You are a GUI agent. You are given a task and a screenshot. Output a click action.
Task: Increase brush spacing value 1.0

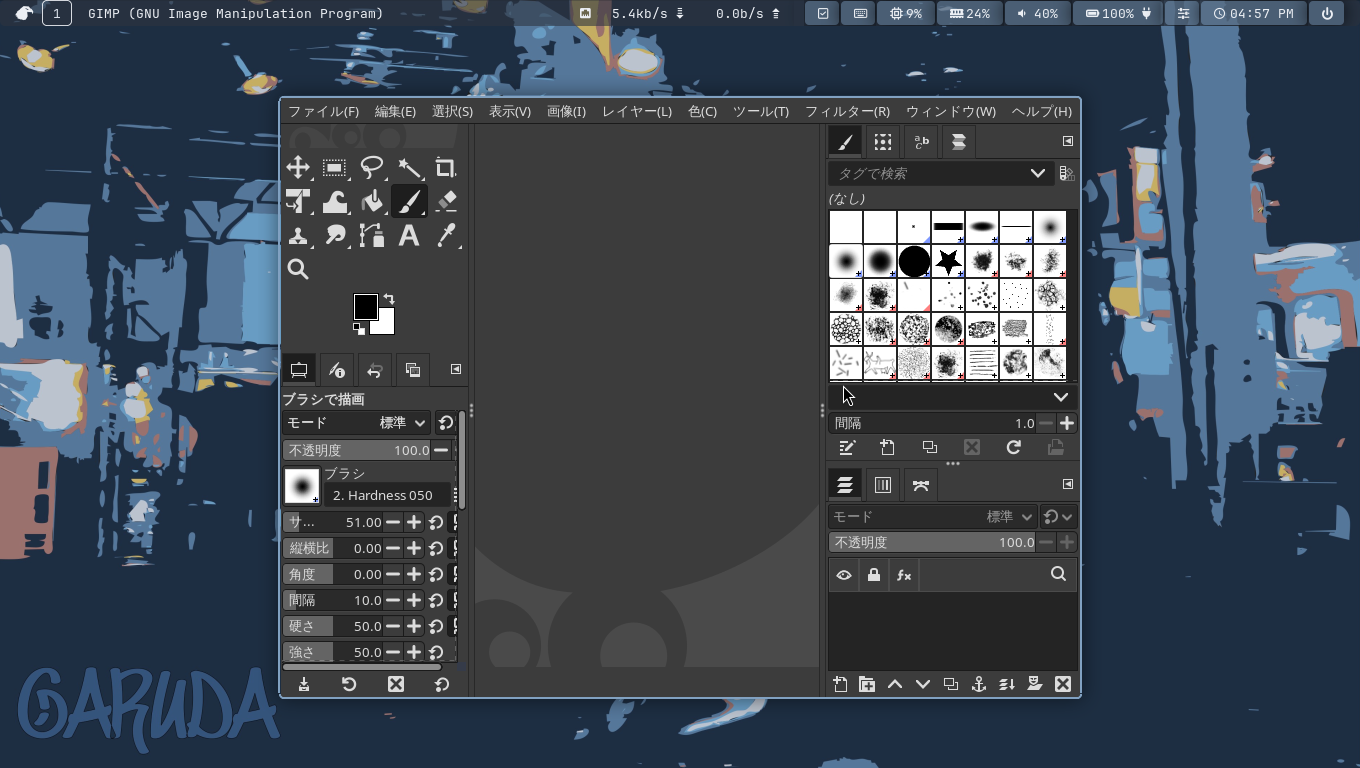(x=1067, y=423)
